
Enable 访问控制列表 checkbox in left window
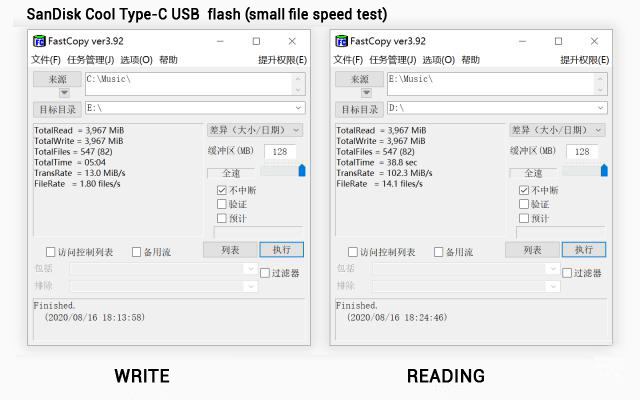pos(51,252)
